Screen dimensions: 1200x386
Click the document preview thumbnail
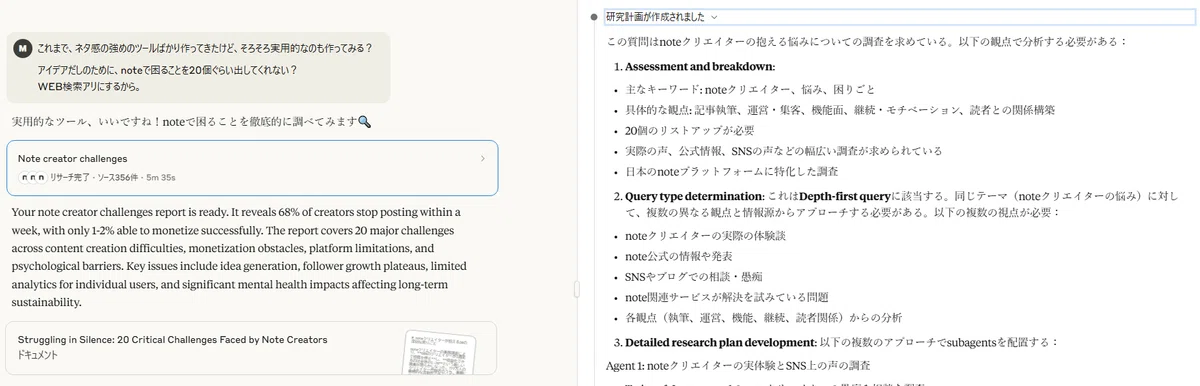[x=438, y=354]
